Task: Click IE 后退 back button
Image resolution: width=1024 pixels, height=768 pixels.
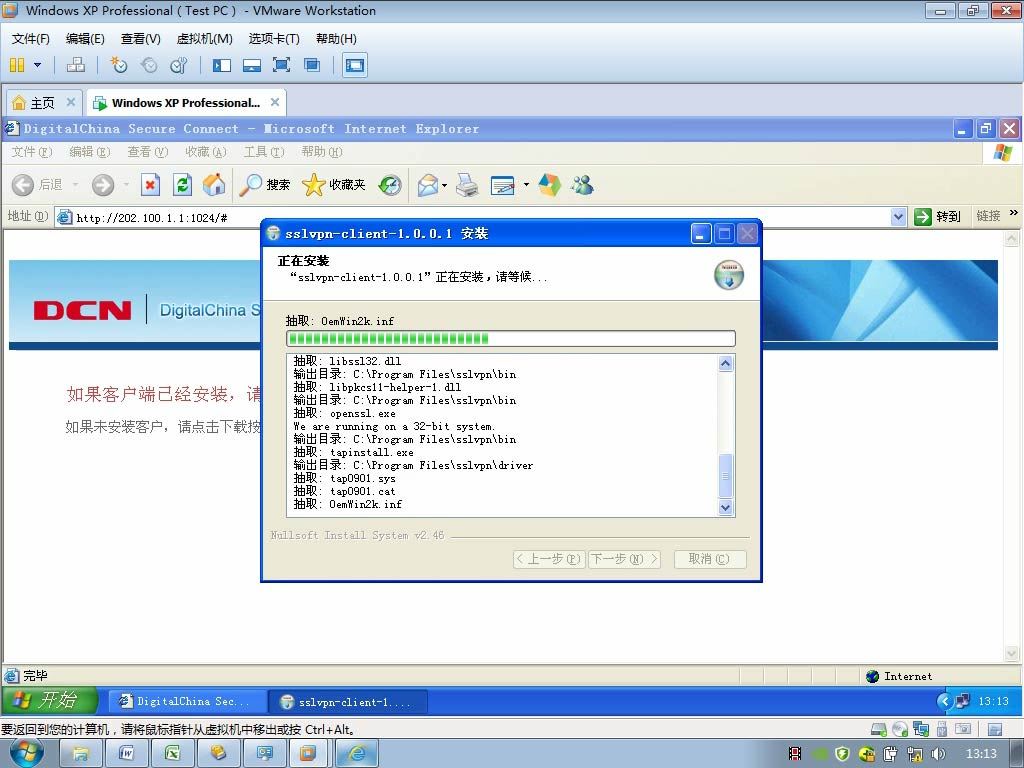Action: click(x=37, y=185)
